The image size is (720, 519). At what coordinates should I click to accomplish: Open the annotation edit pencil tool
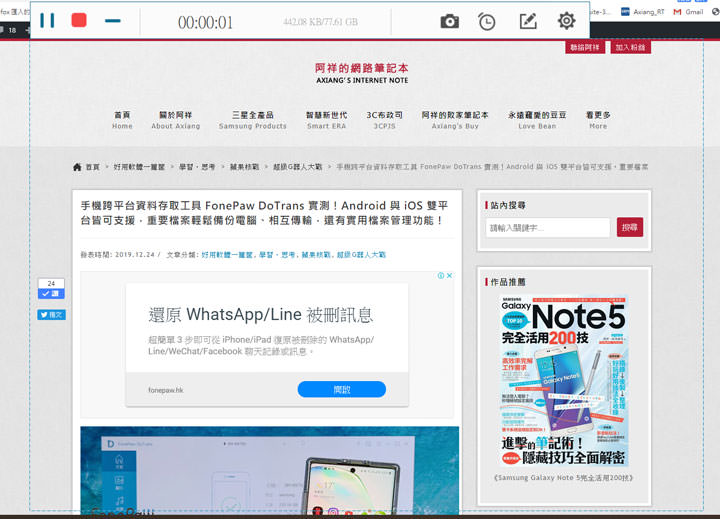528,21
